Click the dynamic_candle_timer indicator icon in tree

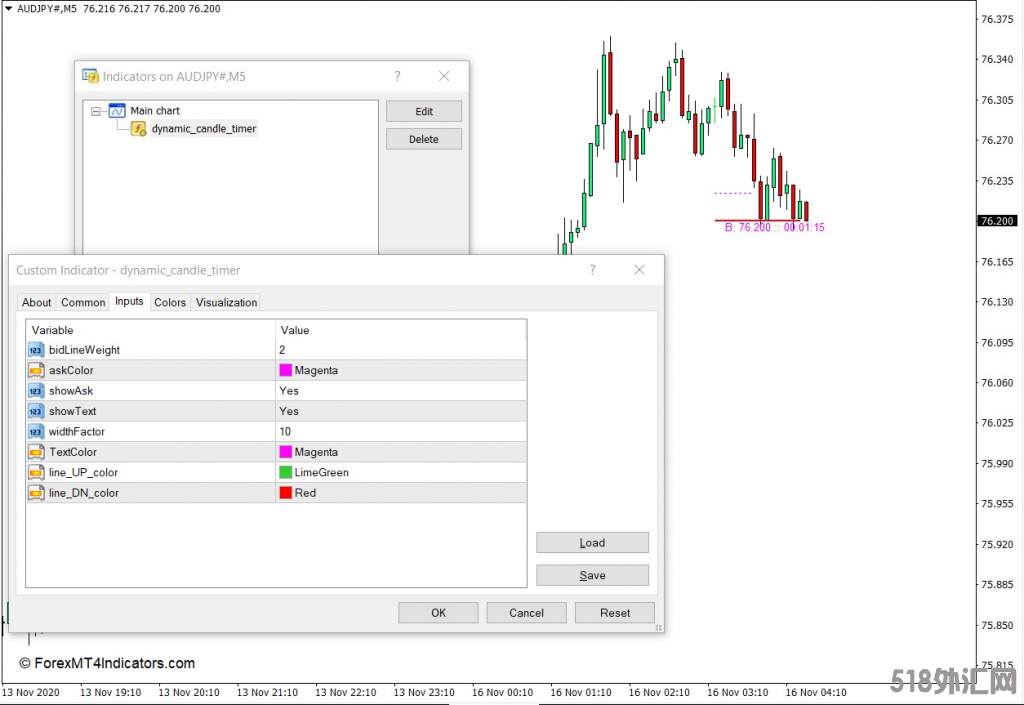(x=139, y=129)
